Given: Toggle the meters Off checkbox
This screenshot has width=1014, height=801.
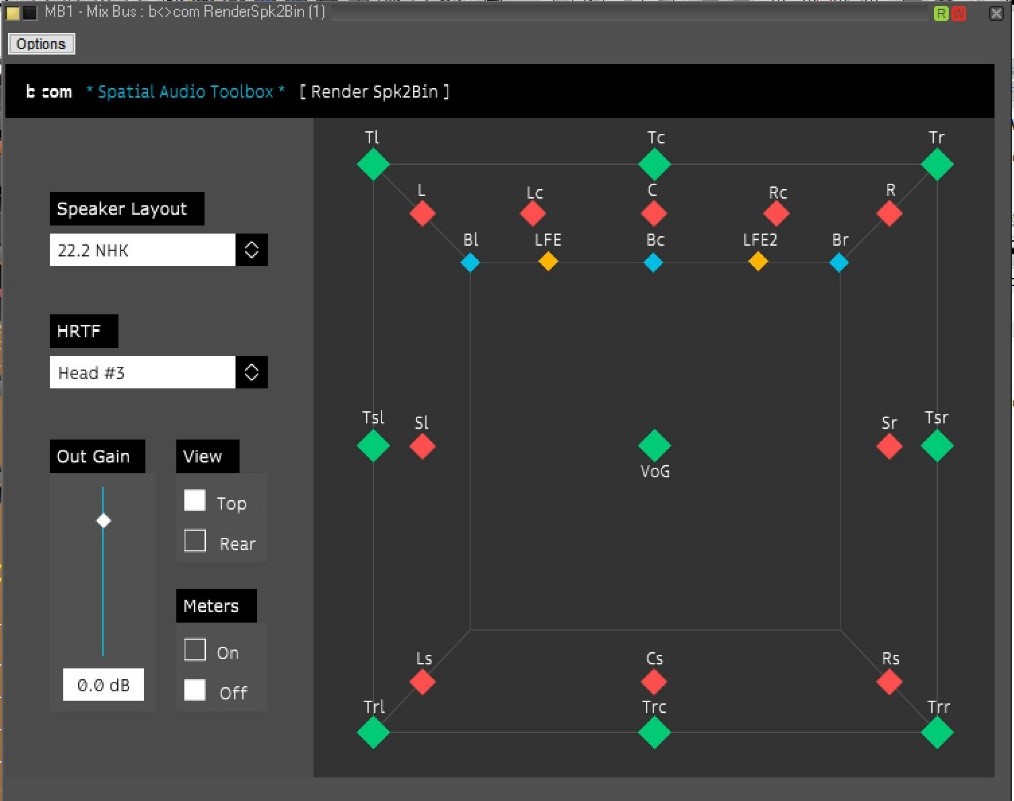Looking at the screenshot, I should pos(195,690).
